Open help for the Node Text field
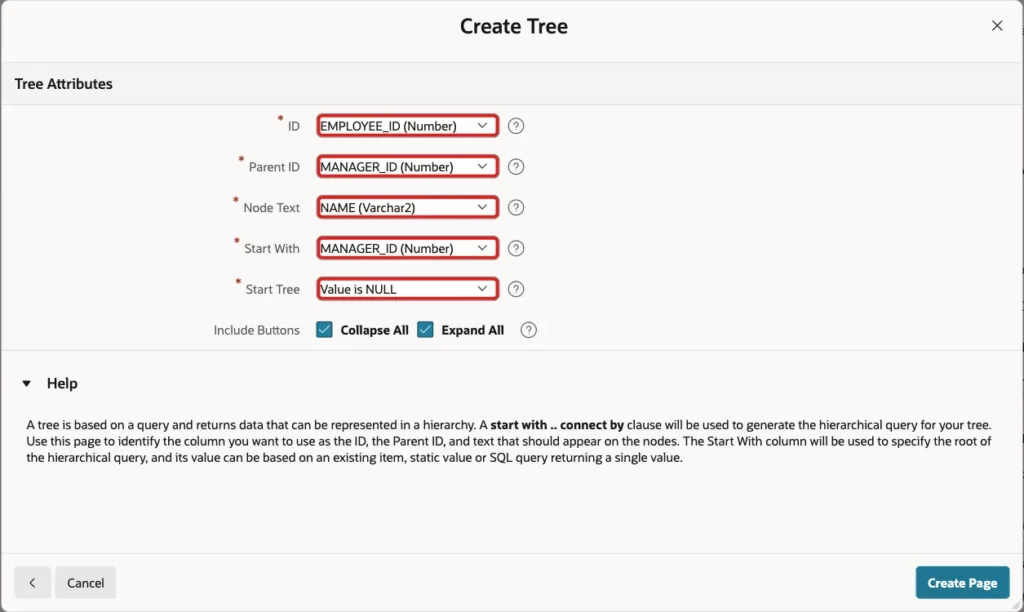 tap(516, 208)
